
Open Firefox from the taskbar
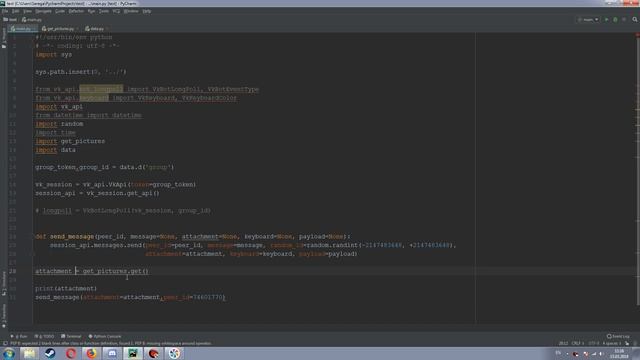[91, 353]
